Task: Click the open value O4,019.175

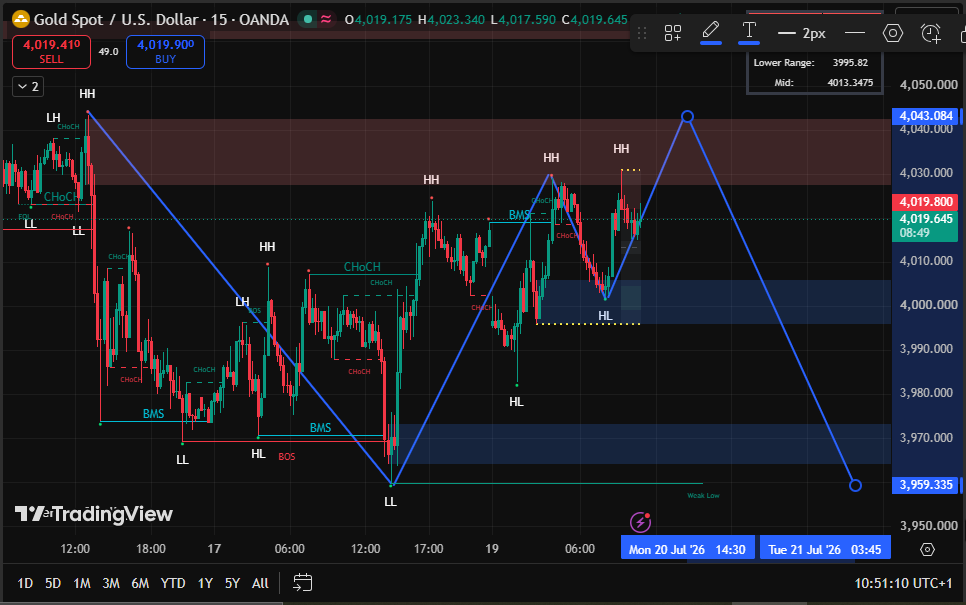Action: tap(378, 20)
